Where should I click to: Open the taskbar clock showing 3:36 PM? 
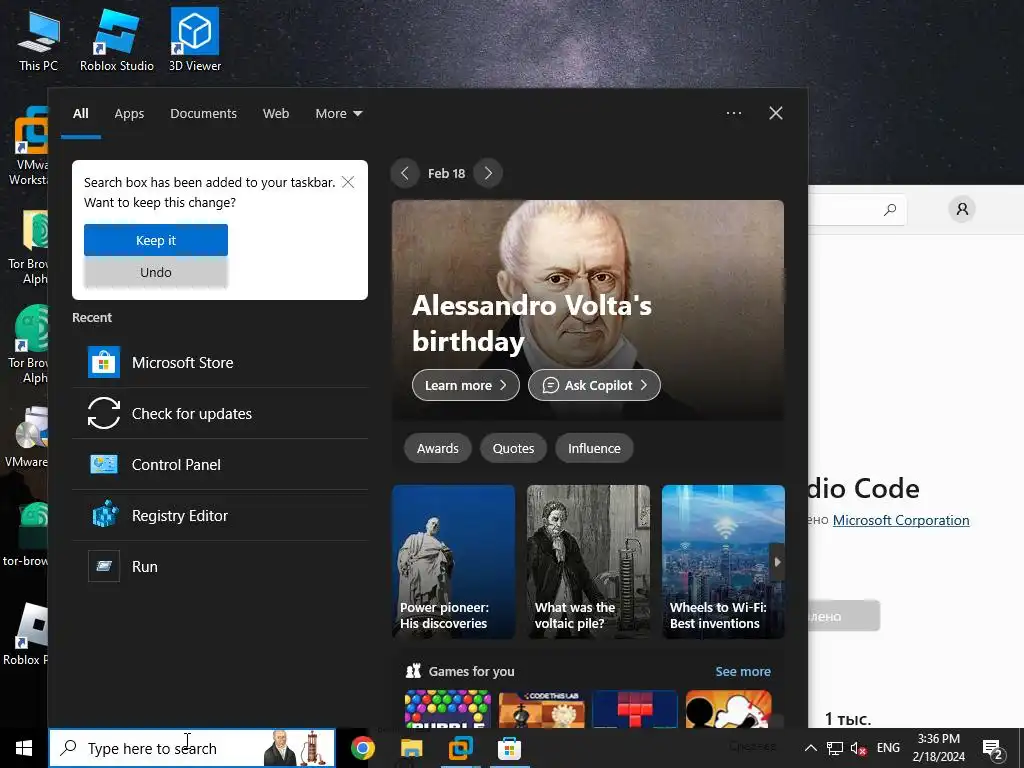click(x=938, y=748)
